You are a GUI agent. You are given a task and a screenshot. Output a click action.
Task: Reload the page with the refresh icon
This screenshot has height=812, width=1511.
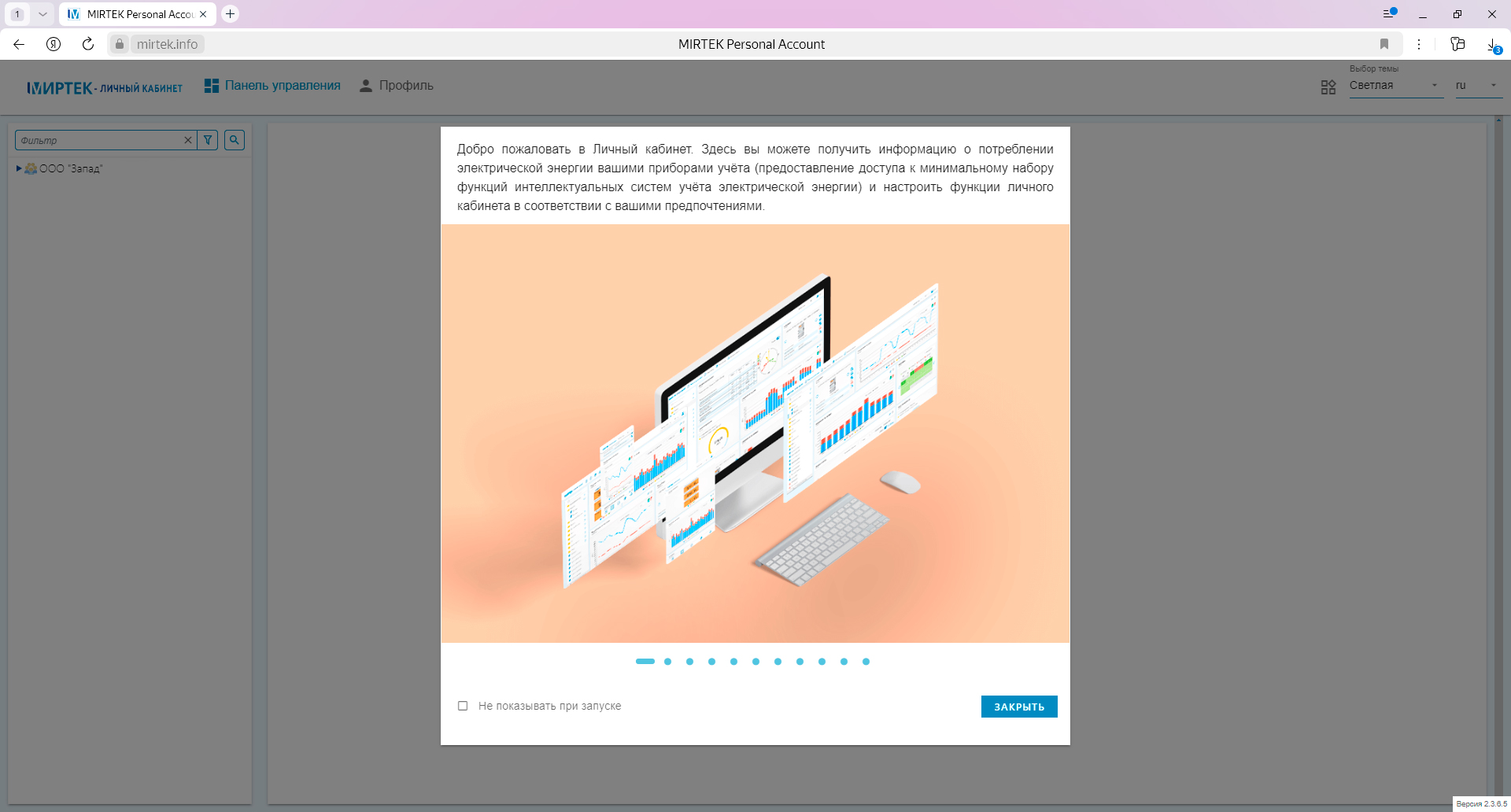pyautogui.click(x=88, y=44)
